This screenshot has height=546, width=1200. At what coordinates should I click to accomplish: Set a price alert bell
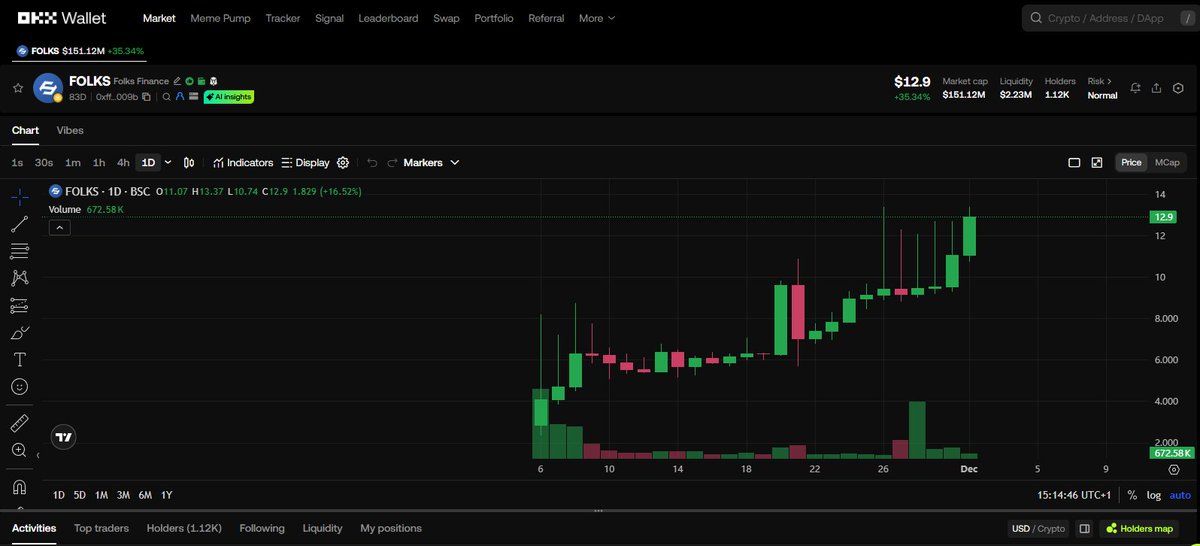coord(1135,88)
